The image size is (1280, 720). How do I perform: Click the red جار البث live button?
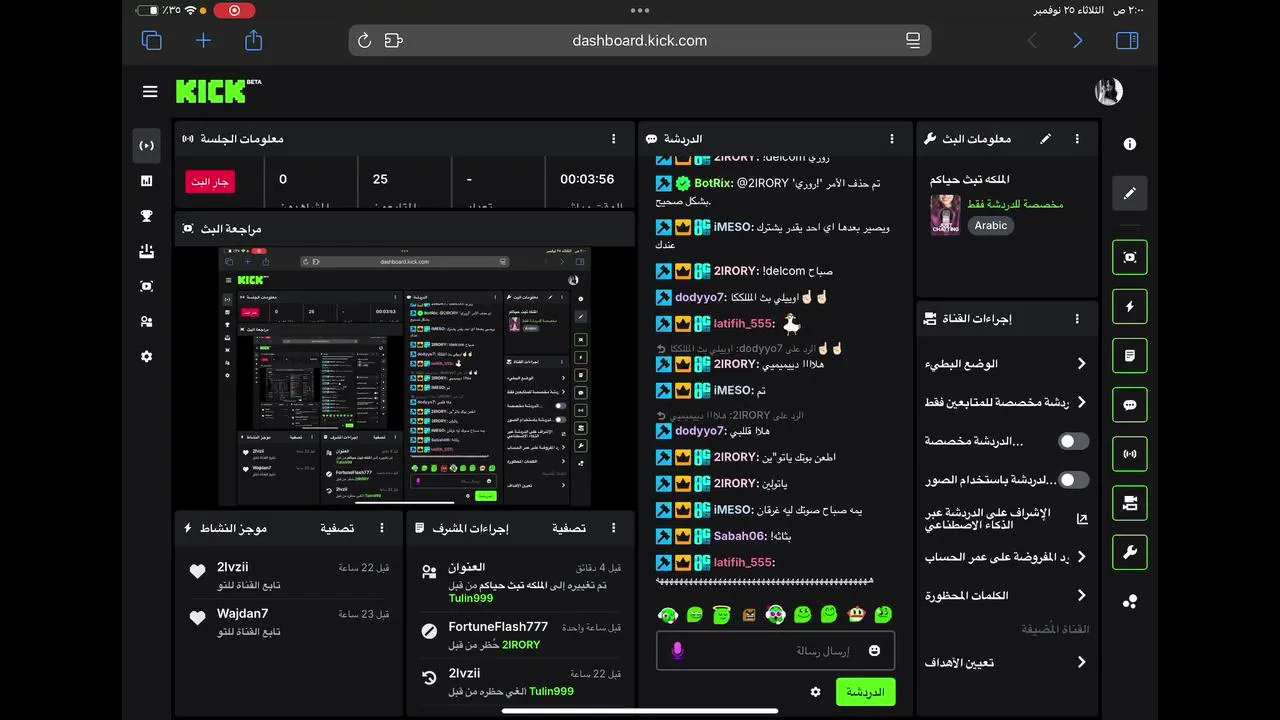(210, 182)
